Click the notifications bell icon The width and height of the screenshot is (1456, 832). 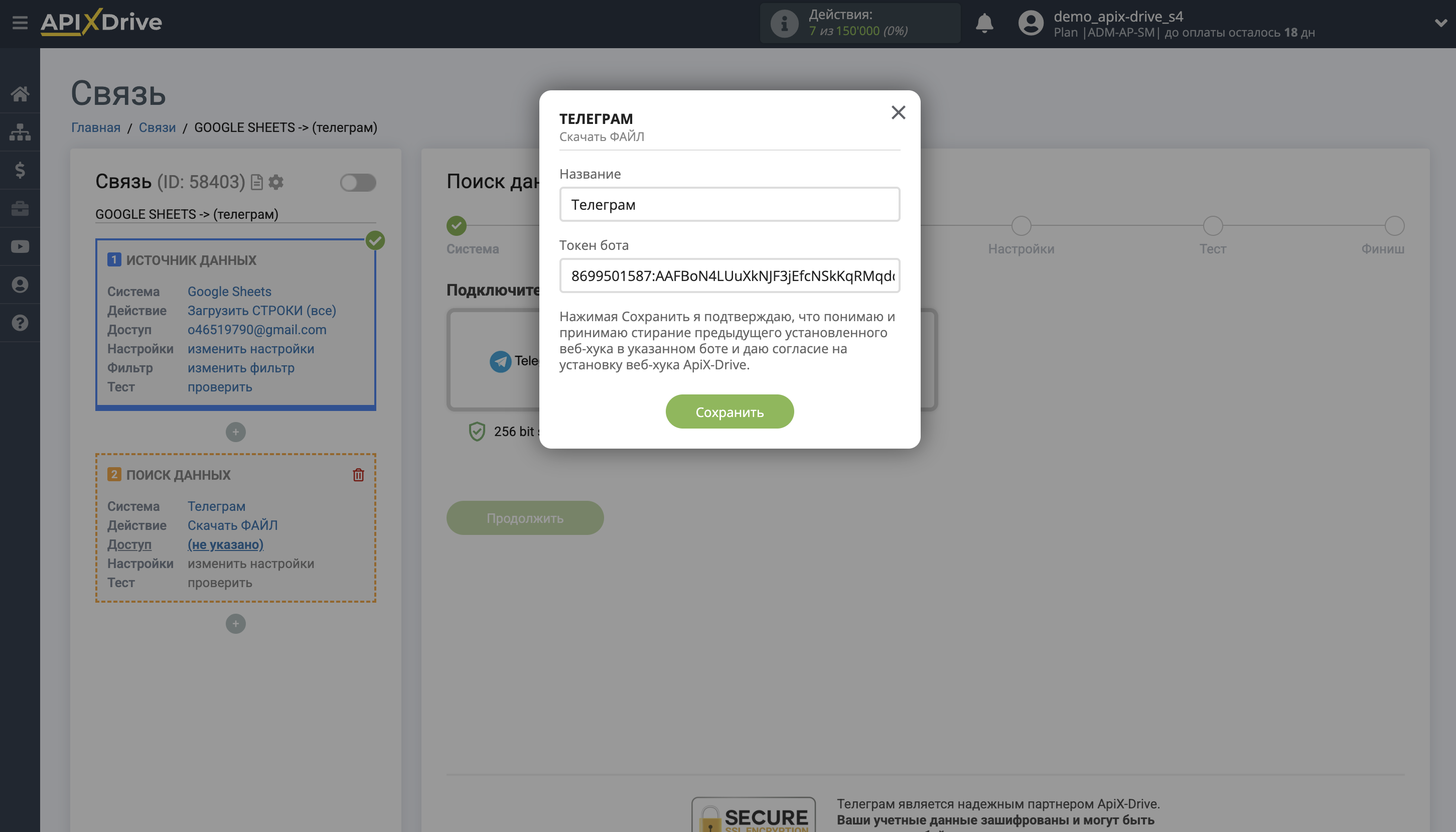[984, 24]
